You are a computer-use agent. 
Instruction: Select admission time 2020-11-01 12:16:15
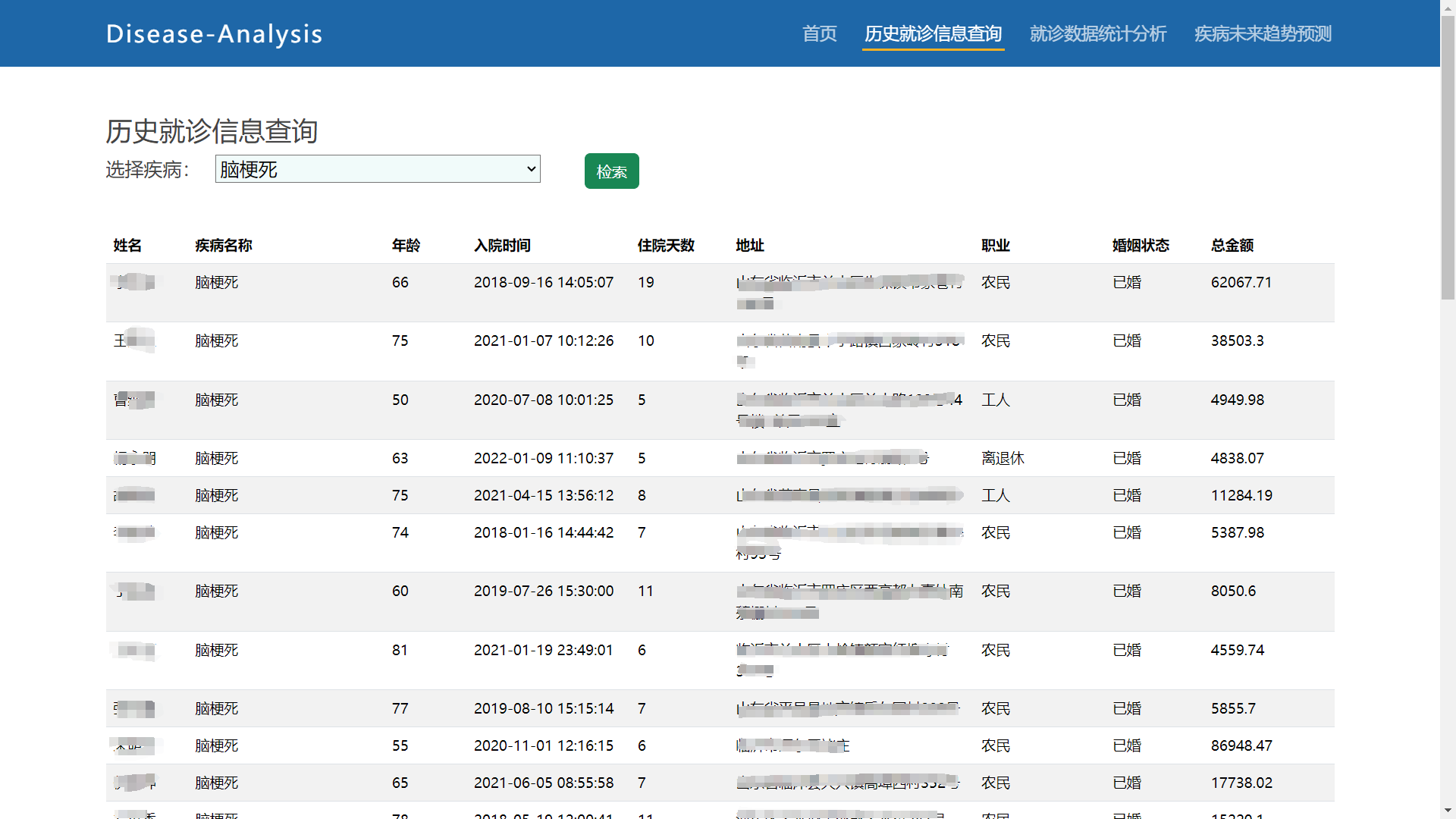(544, 746)
